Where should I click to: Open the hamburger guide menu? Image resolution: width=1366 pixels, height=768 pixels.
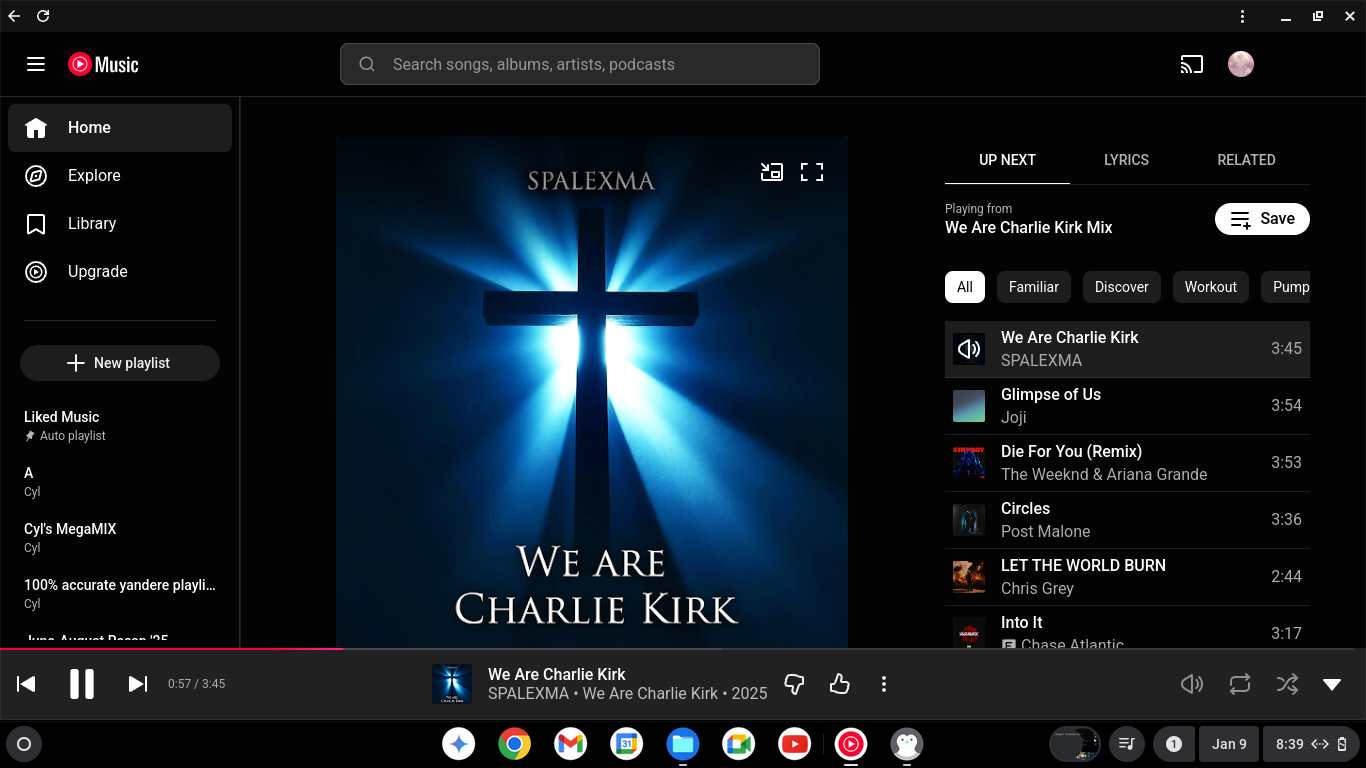coord(36,64)
